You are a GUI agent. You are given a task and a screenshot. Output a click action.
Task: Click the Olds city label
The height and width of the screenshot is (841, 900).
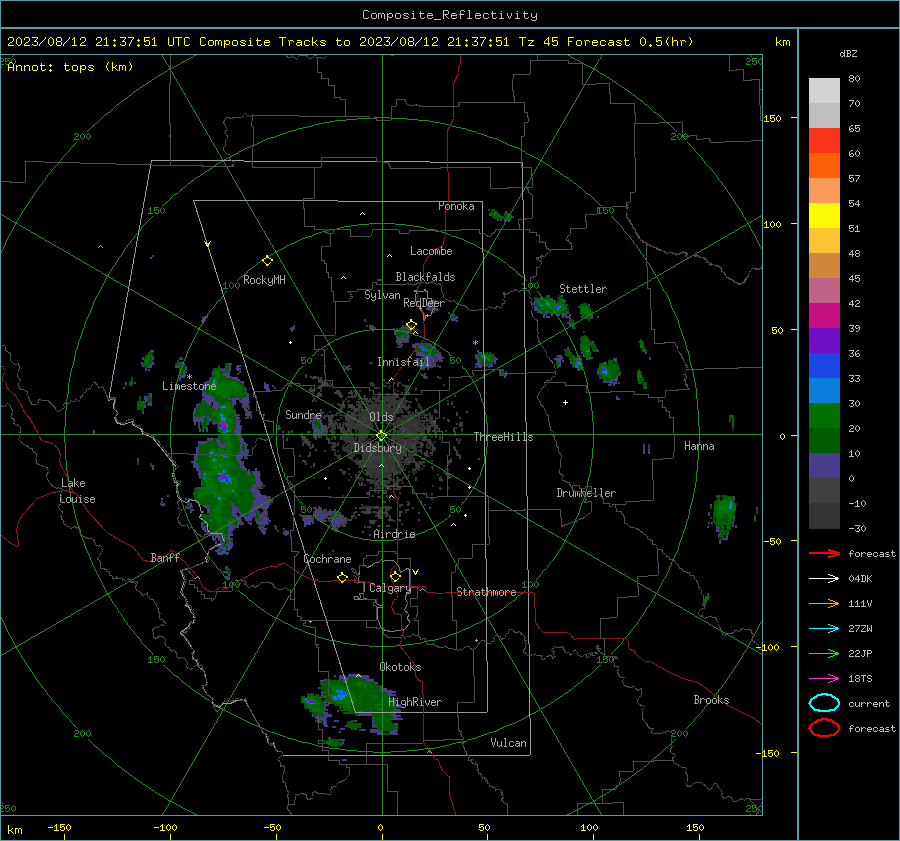tap(381, 417)
